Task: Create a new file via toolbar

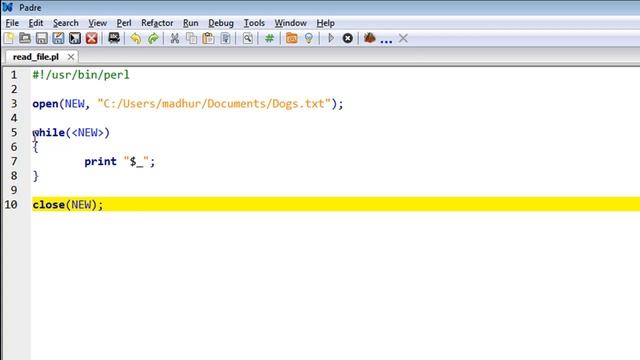Action: [9, 38]
